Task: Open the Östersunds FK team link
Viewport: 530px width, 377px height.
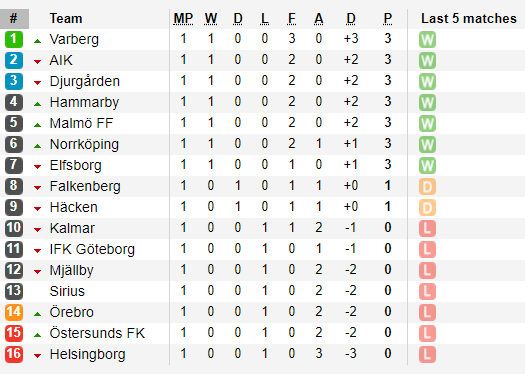Action: coord(97,333)
